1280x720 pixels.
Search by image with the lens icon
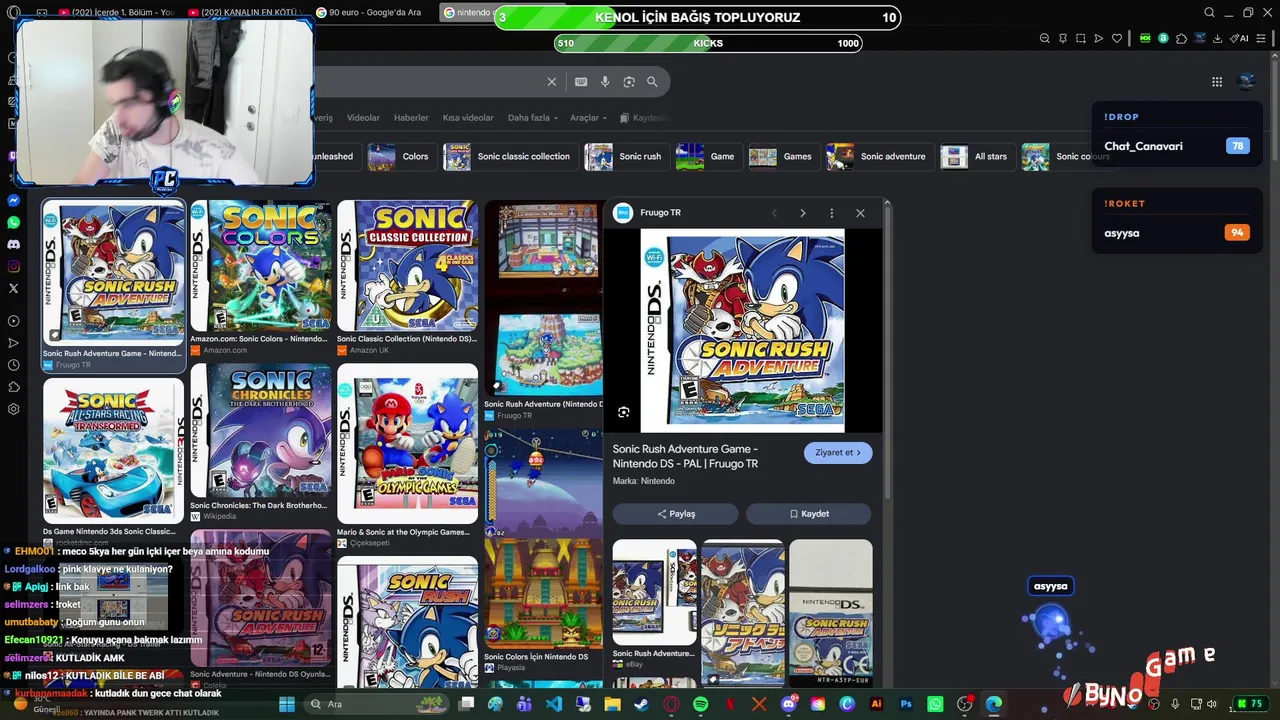coord(629,82)
